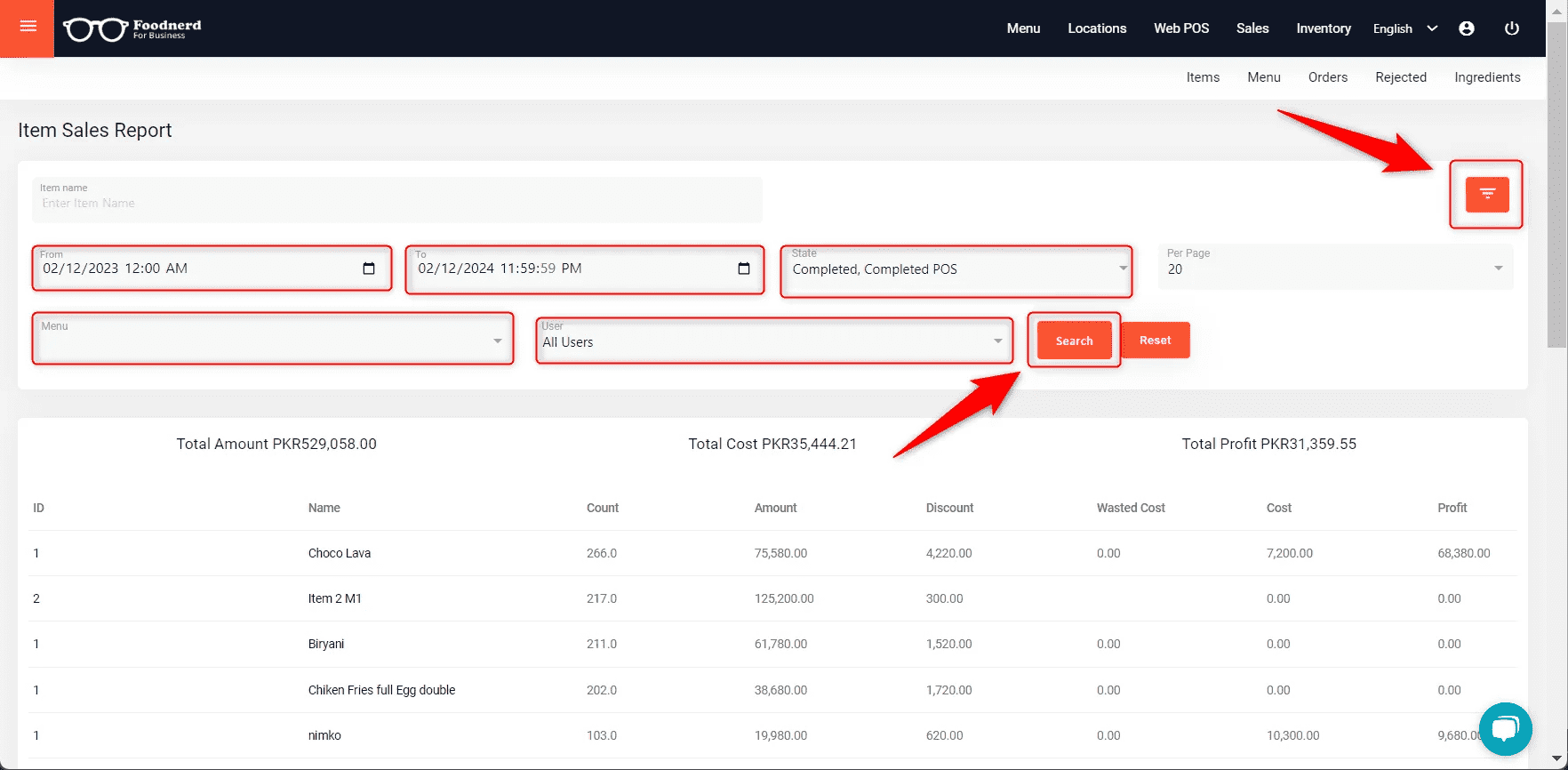Click the Profit column header
The image size is (1568, 770).
[1452, 508]
